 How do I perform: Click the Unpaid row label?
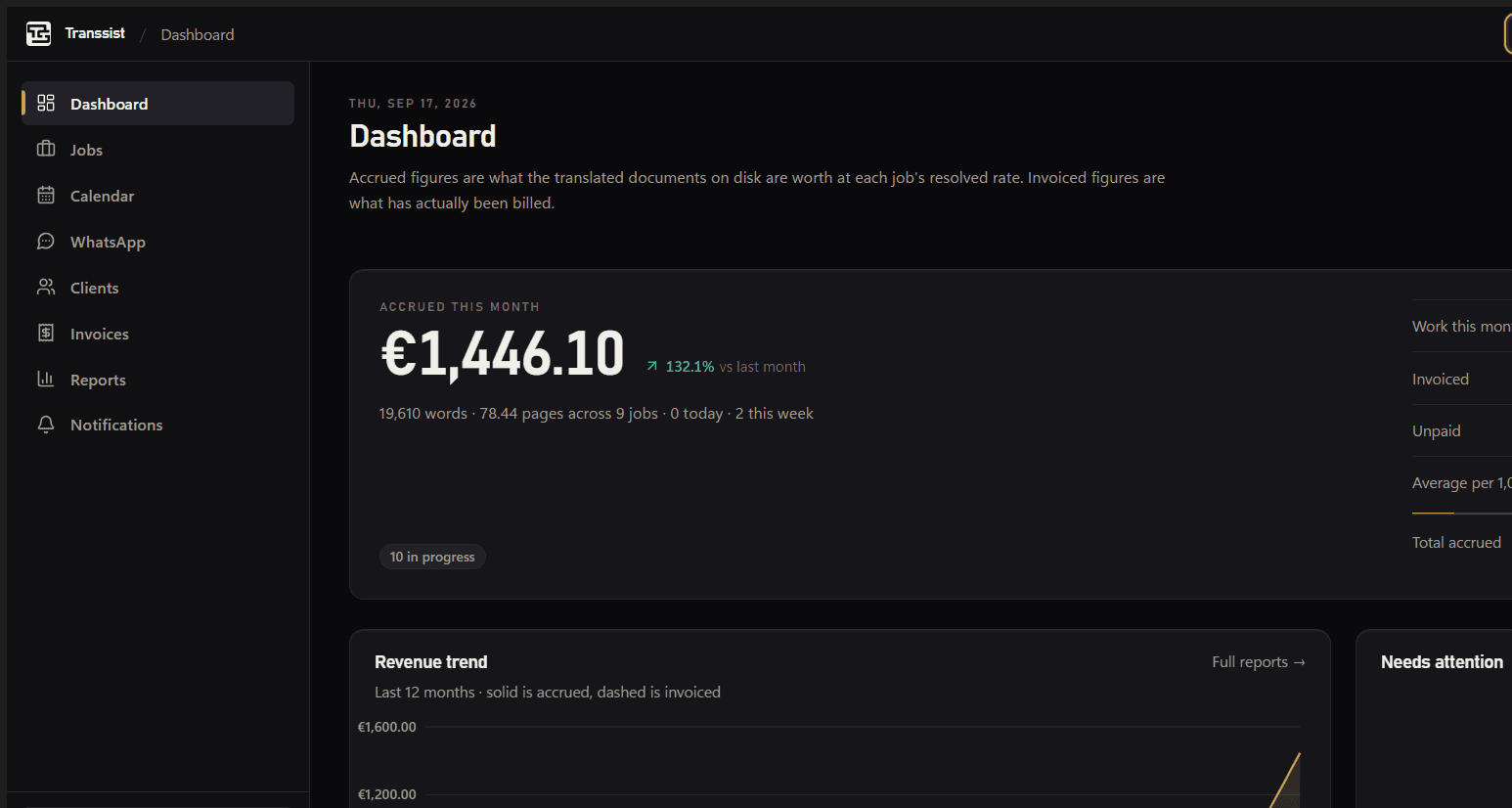coord(1437,431)
